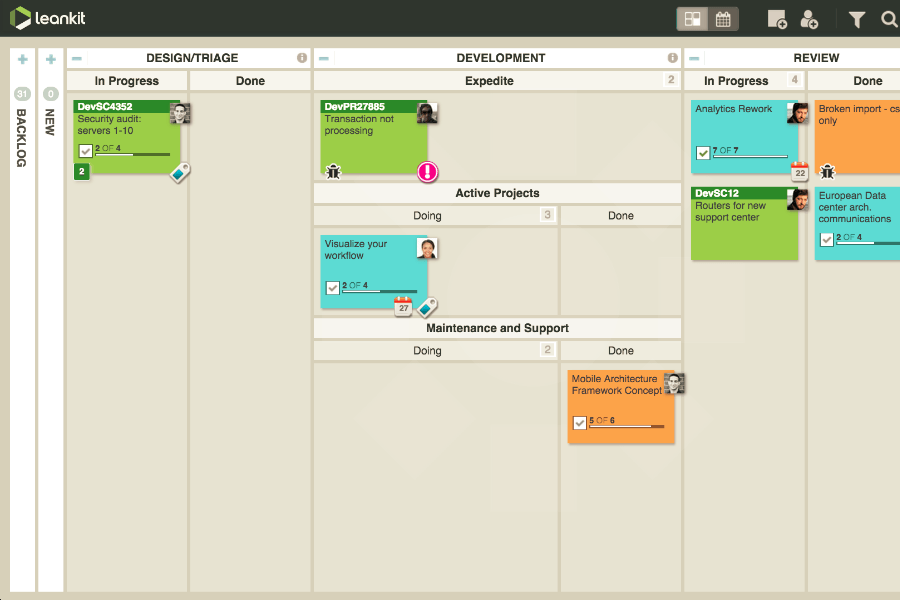The width and height of the screenshot is (900, 600).
Task: Open the DevSC4352 card header
Action: [x=122, y=106]
